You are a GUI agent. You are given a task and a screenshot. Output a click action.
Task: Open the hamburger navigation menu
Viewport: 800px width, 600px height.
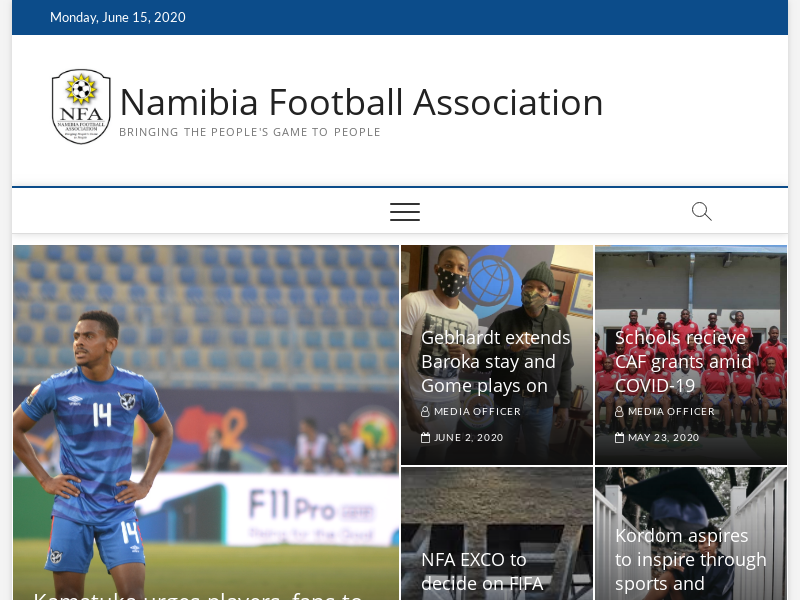(405, 211)
